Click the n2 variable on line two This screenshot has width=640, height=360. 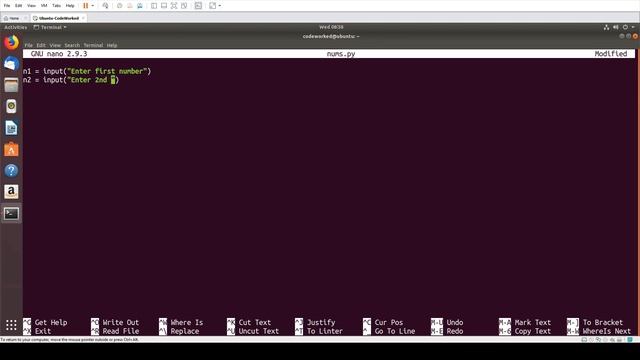coord(27,80)
